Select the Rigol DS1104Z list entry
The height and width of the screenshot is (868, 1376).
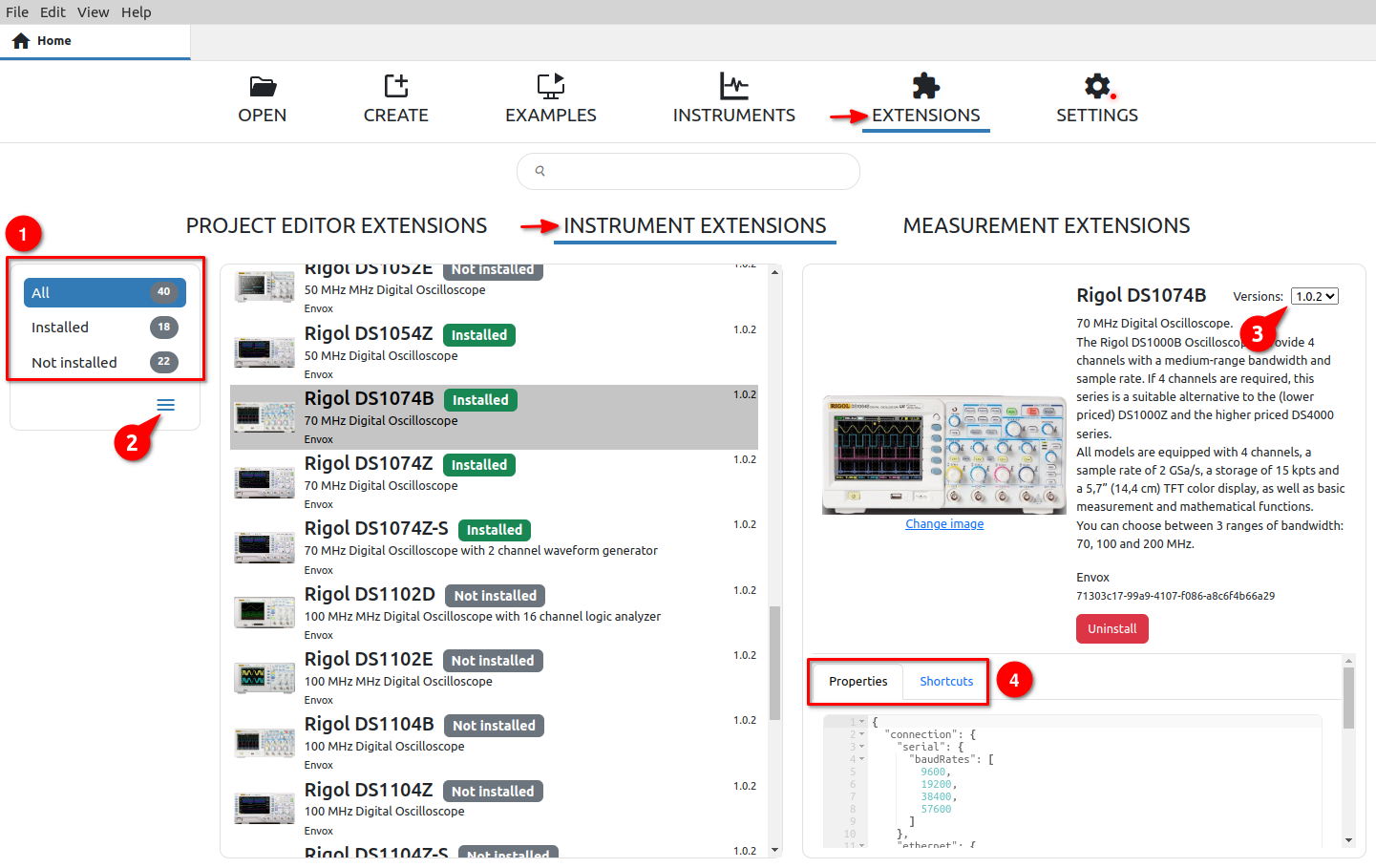[494, 808]
